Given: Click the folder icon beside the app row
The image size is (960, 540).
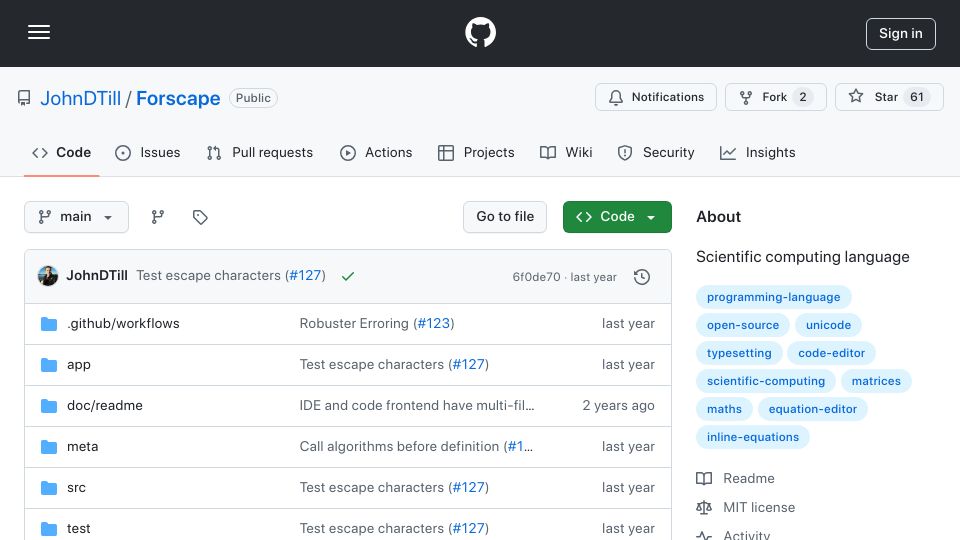Looking at the screenshot, I should click(49, 365).
